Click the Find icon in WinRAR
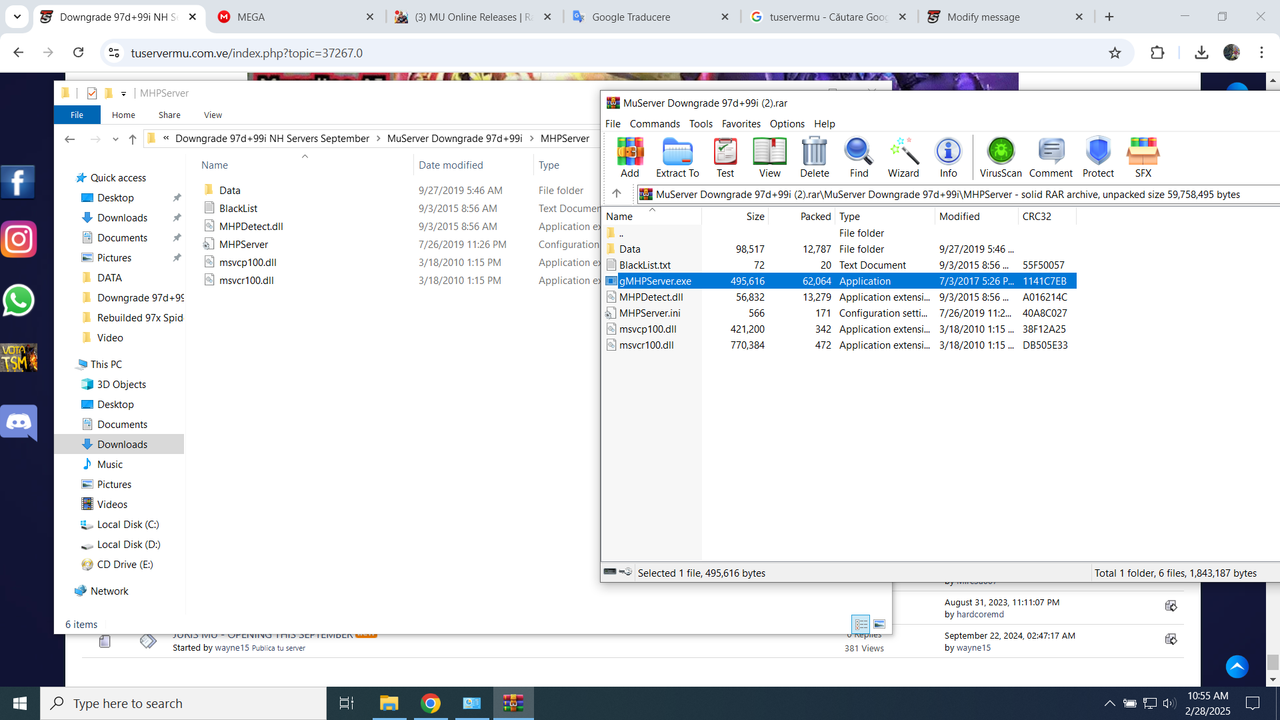This screenshot has height=720, width=1280. (x=858, y=158)
